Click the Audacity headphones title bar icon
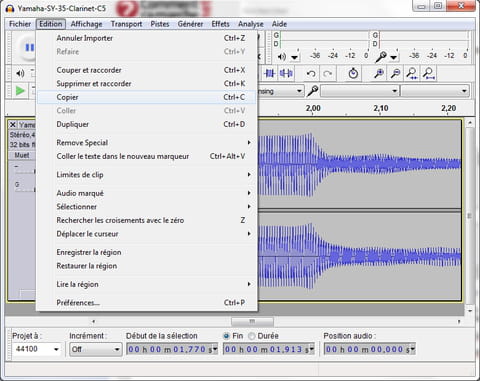 (x=10, y=8)
